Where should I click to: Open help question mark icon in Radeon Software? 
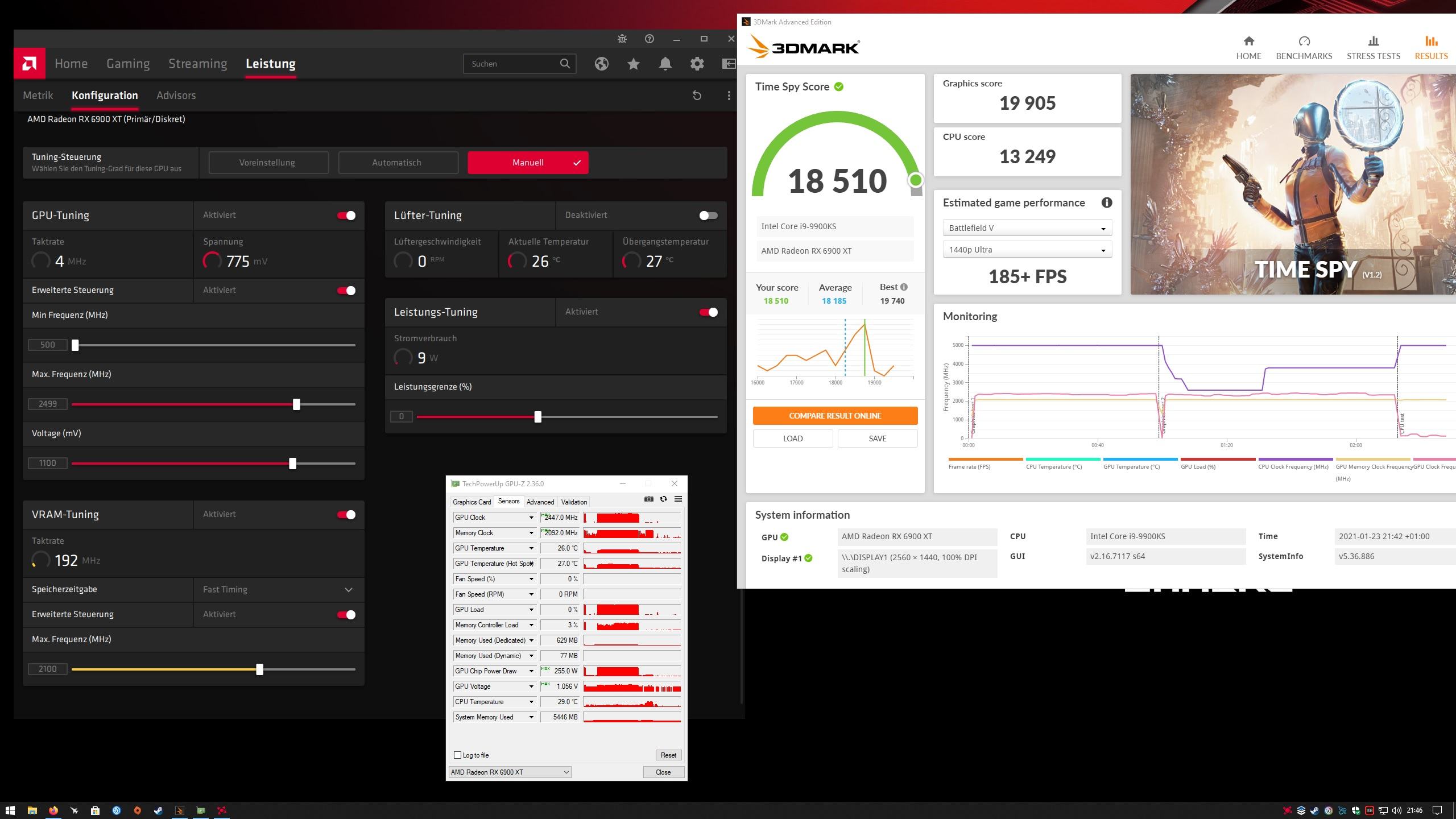pyautogui.click(x=650, y=39)
